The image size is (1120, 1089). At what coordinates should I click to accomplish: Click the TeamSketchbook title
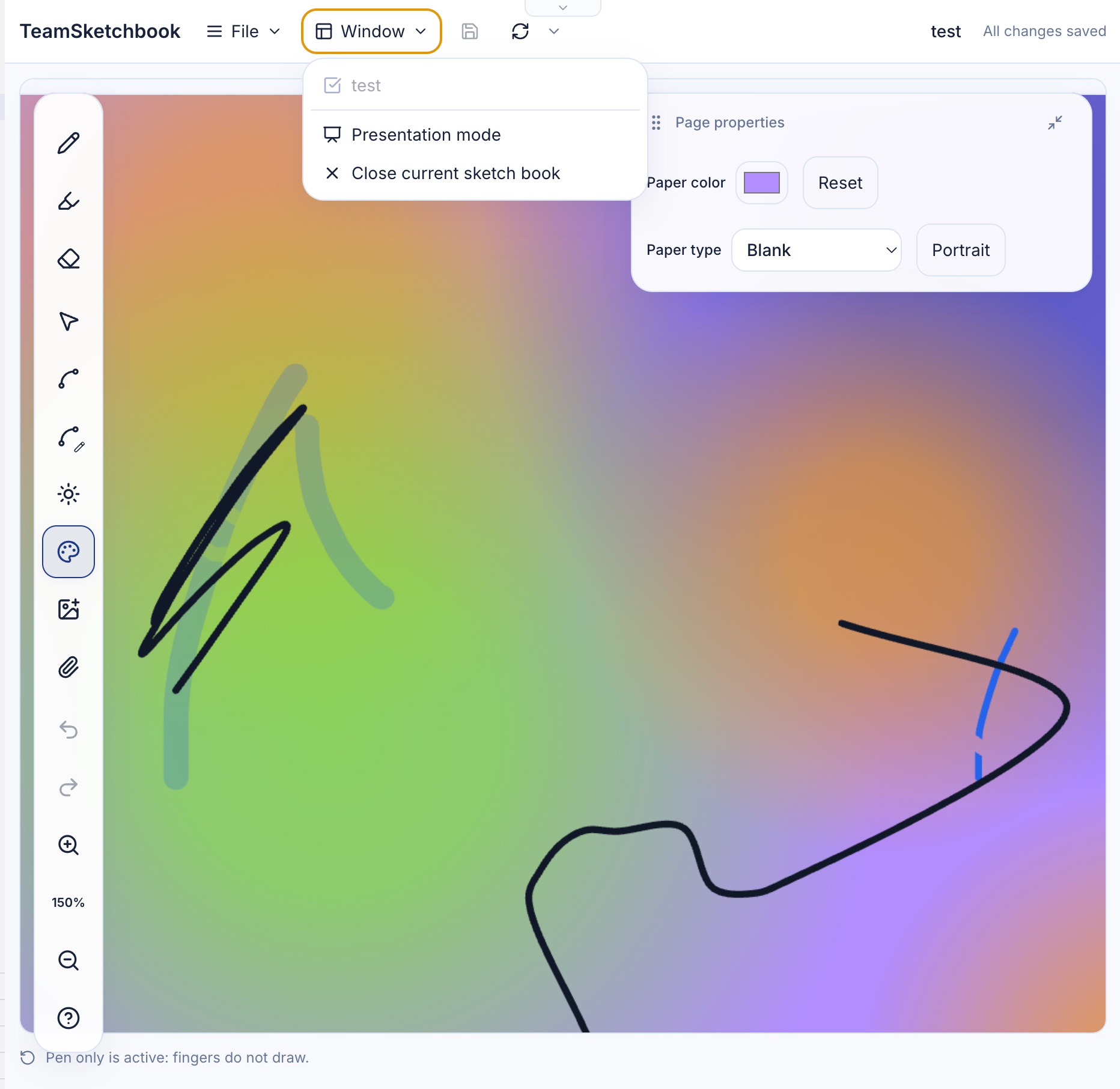100,31
